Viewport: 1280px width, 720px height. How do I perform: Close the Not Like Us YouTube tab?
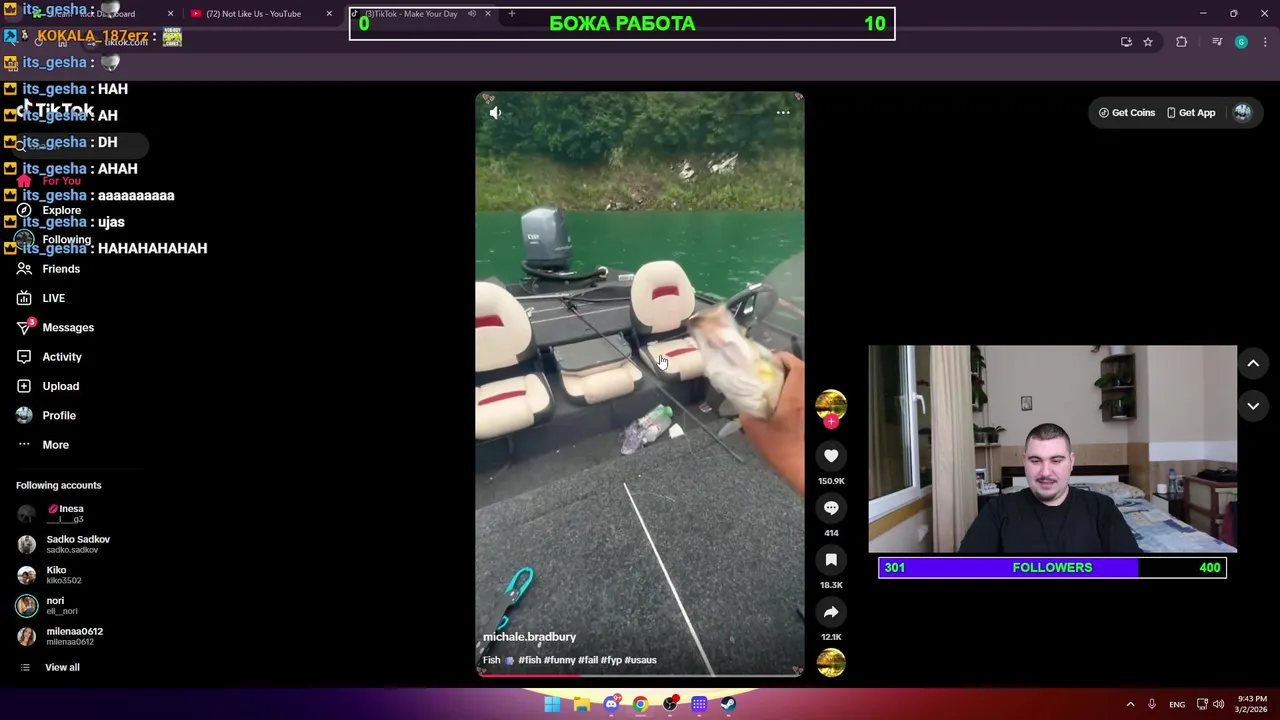pos(329,14)
